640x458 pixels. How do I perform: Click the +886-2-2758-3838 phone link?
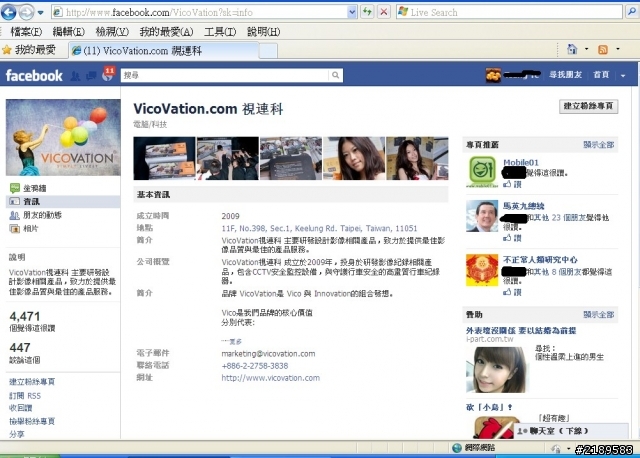[255, 366]
